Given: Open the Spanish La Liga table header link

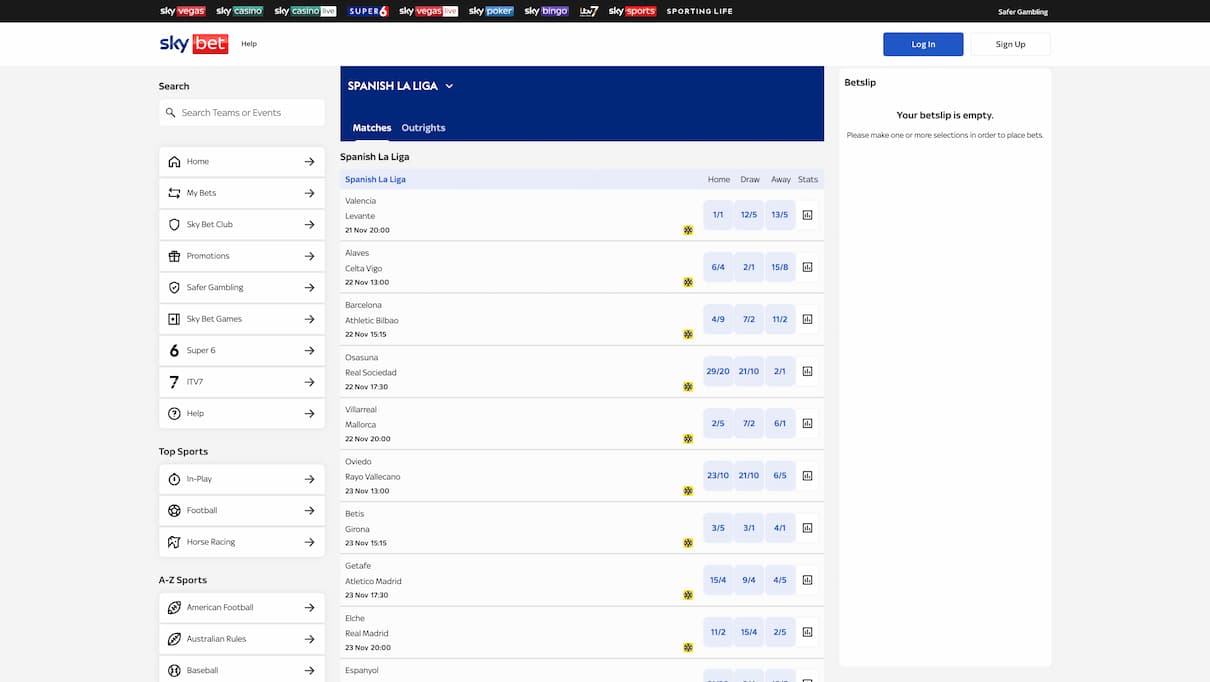Looking at the screenshot, I should pos(375,179).
